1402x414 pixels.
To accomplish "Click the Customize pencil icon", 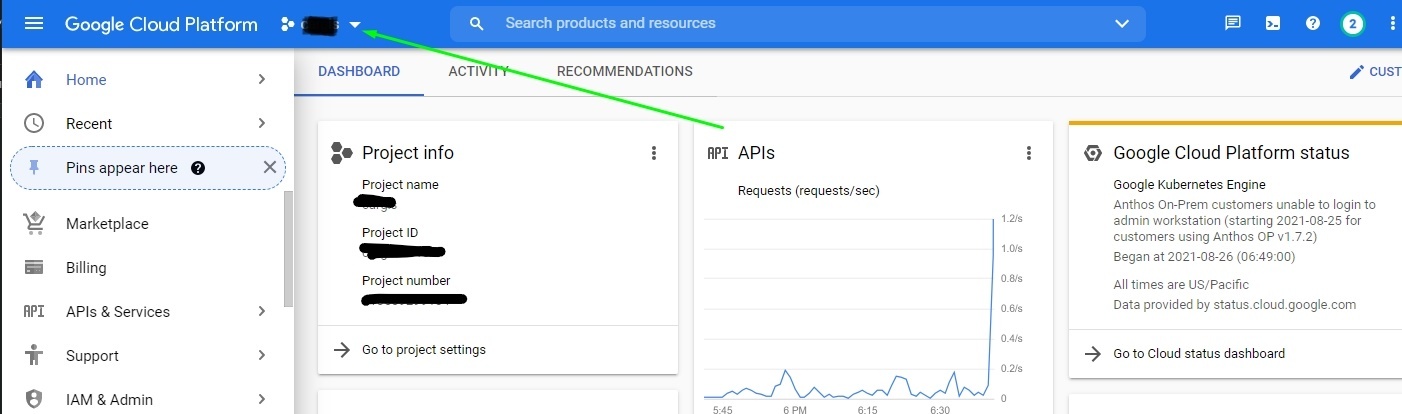I will pyautogui.click(x=1357, y=72).
